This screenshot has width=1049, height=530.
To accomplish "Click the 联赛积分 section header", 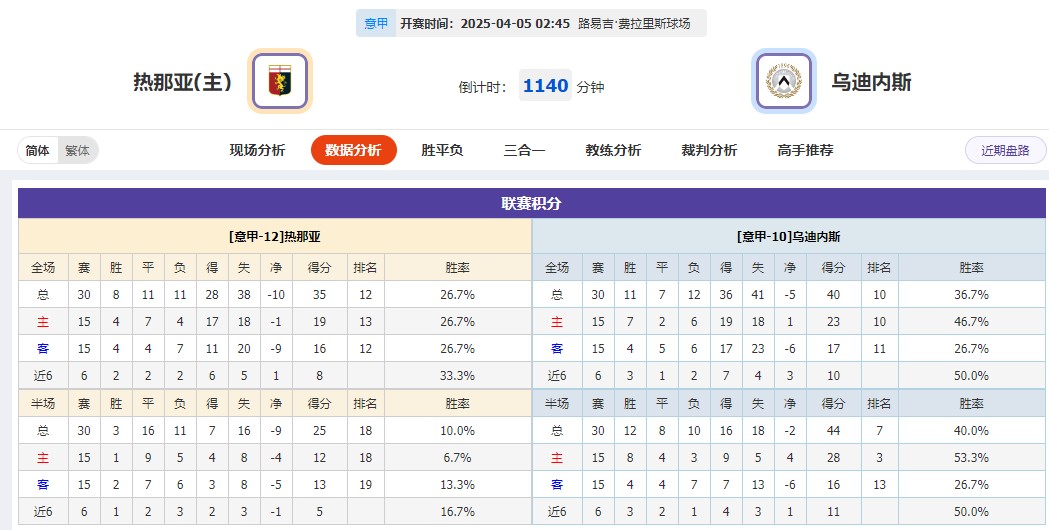I will tap(531, 203).
